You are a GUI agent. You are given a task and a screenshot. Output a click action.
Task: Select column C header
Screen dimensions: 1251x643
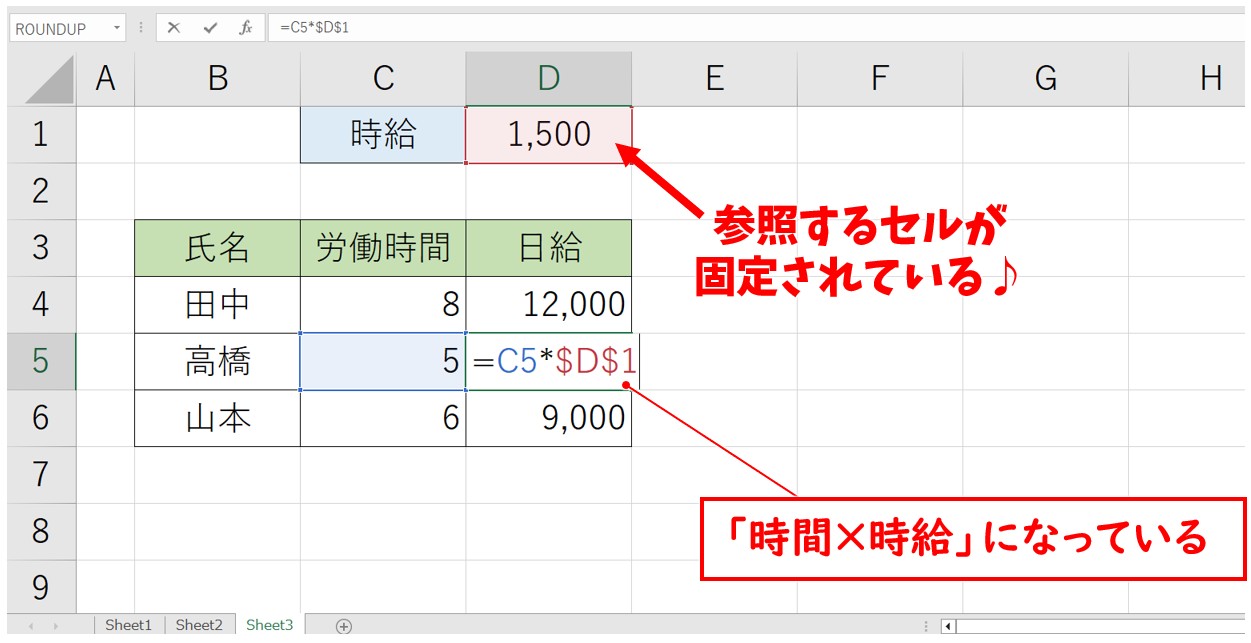pyautogui.click(x=383, y=79)
